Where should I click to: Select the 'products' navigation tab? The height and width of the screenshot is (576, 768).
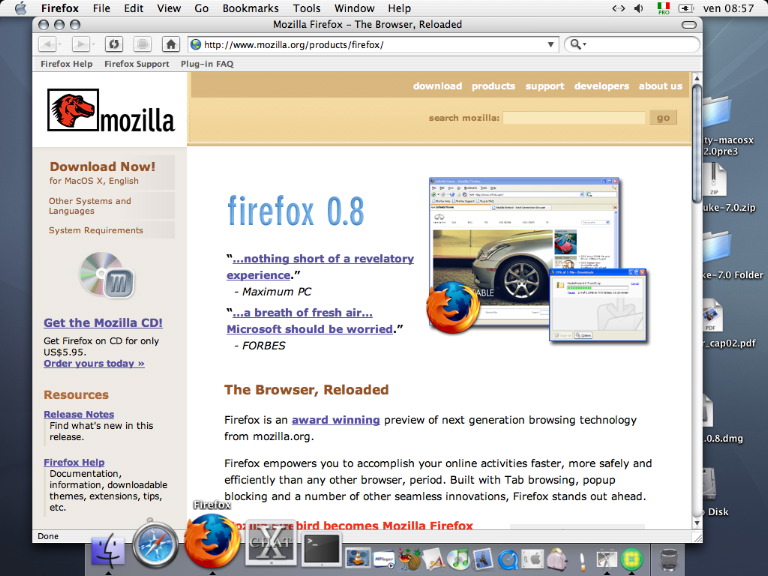493,86
